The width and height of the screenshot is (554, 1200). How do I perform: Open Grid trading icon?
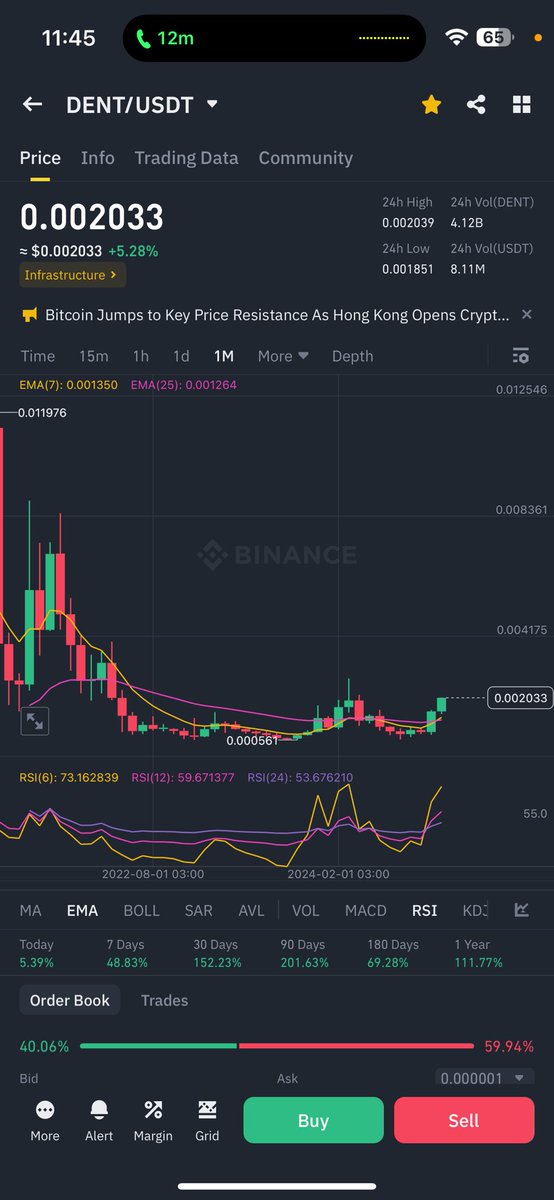click(x=207, y=1120)
